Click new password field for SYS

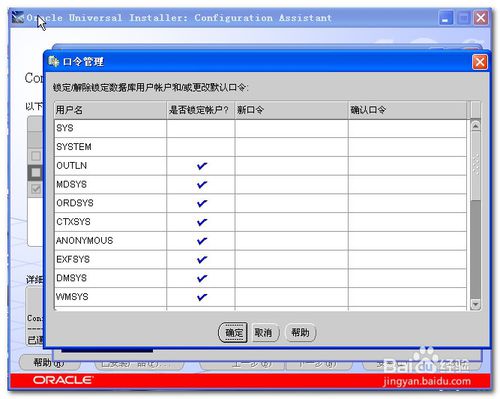291,128
